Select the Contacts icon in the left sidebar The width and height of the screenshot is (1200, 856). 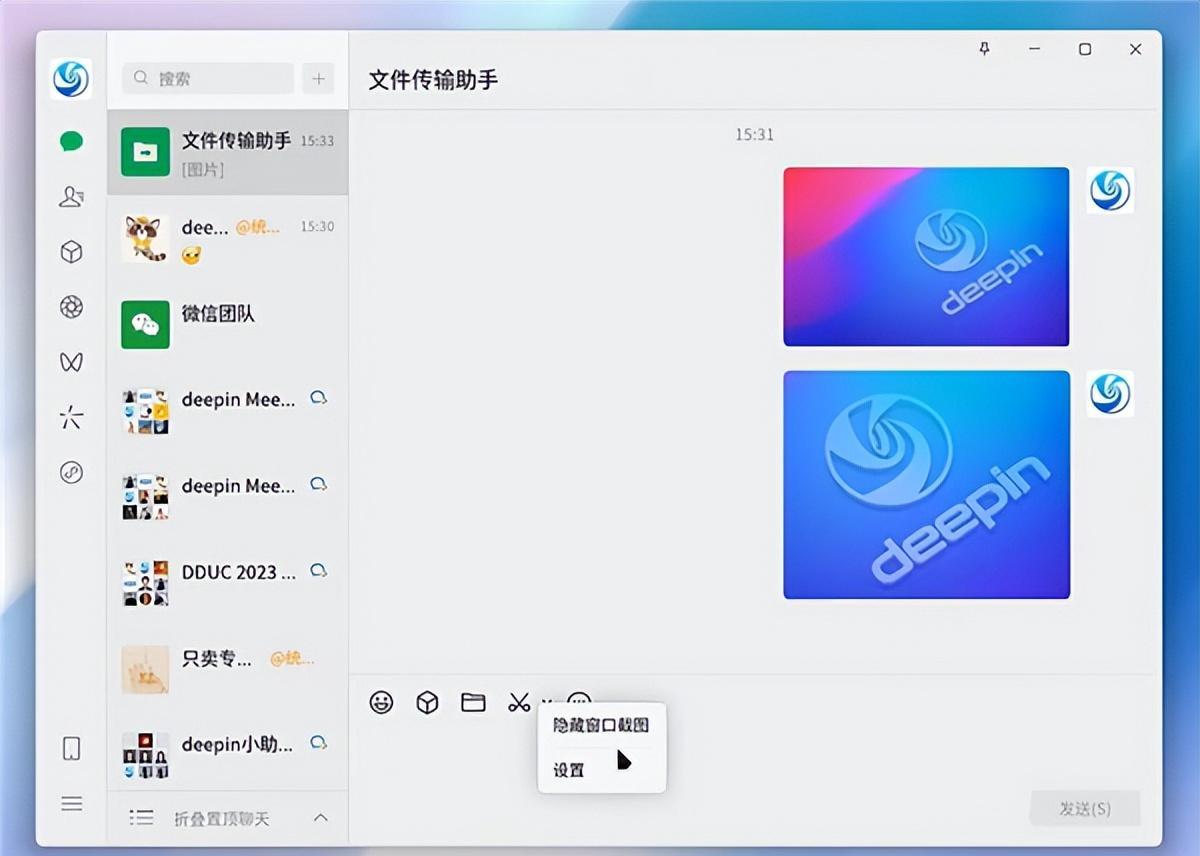click(x=70, y=197)
